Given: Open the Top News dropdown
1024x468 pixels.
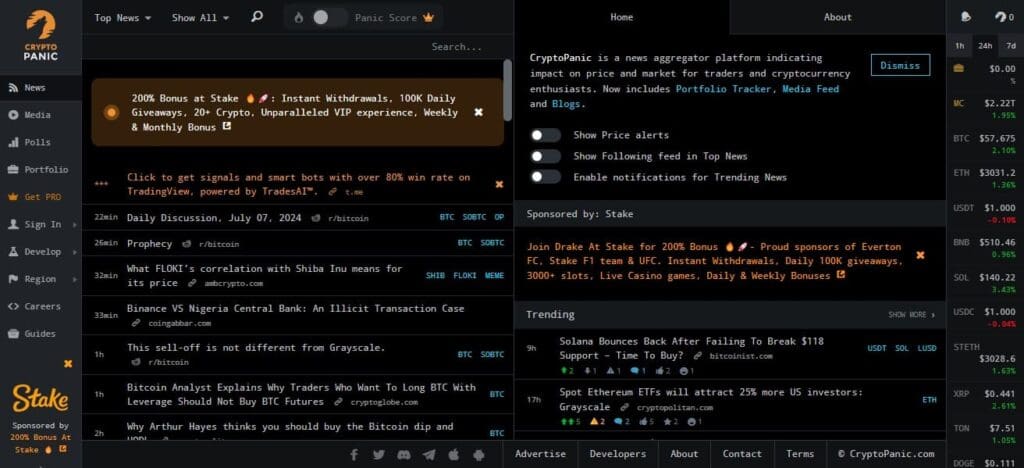Looking at the screenshot, I should coord(123,18).
